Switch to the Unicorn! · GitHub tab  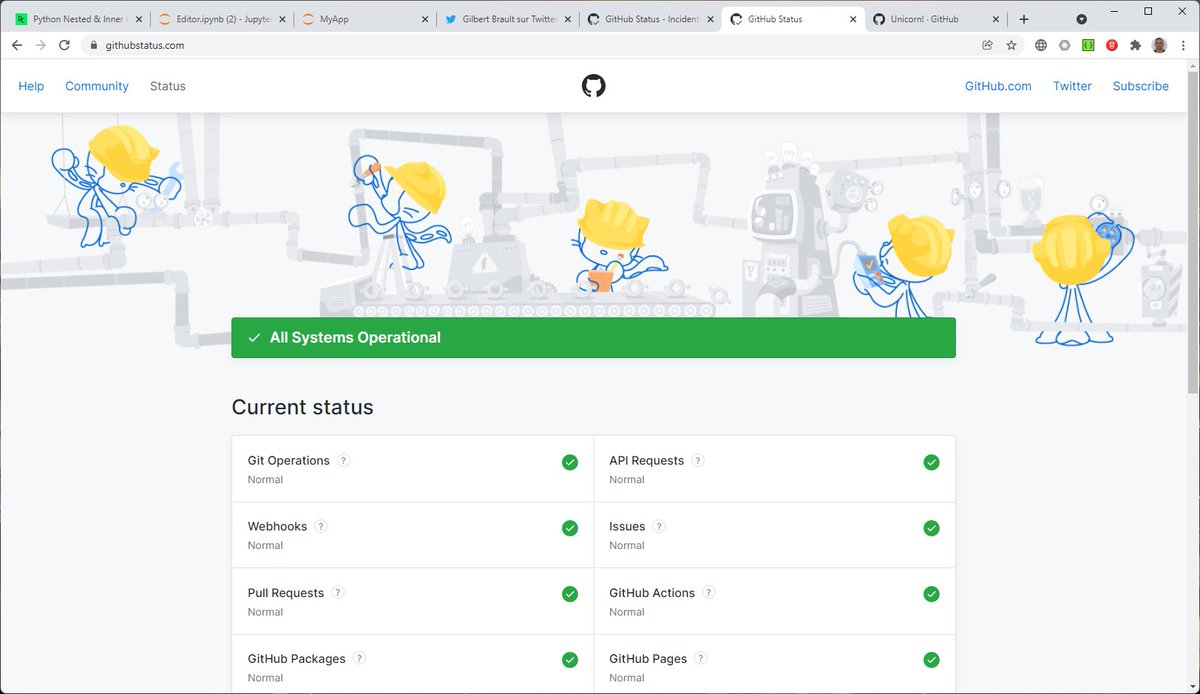click(937, 19)
